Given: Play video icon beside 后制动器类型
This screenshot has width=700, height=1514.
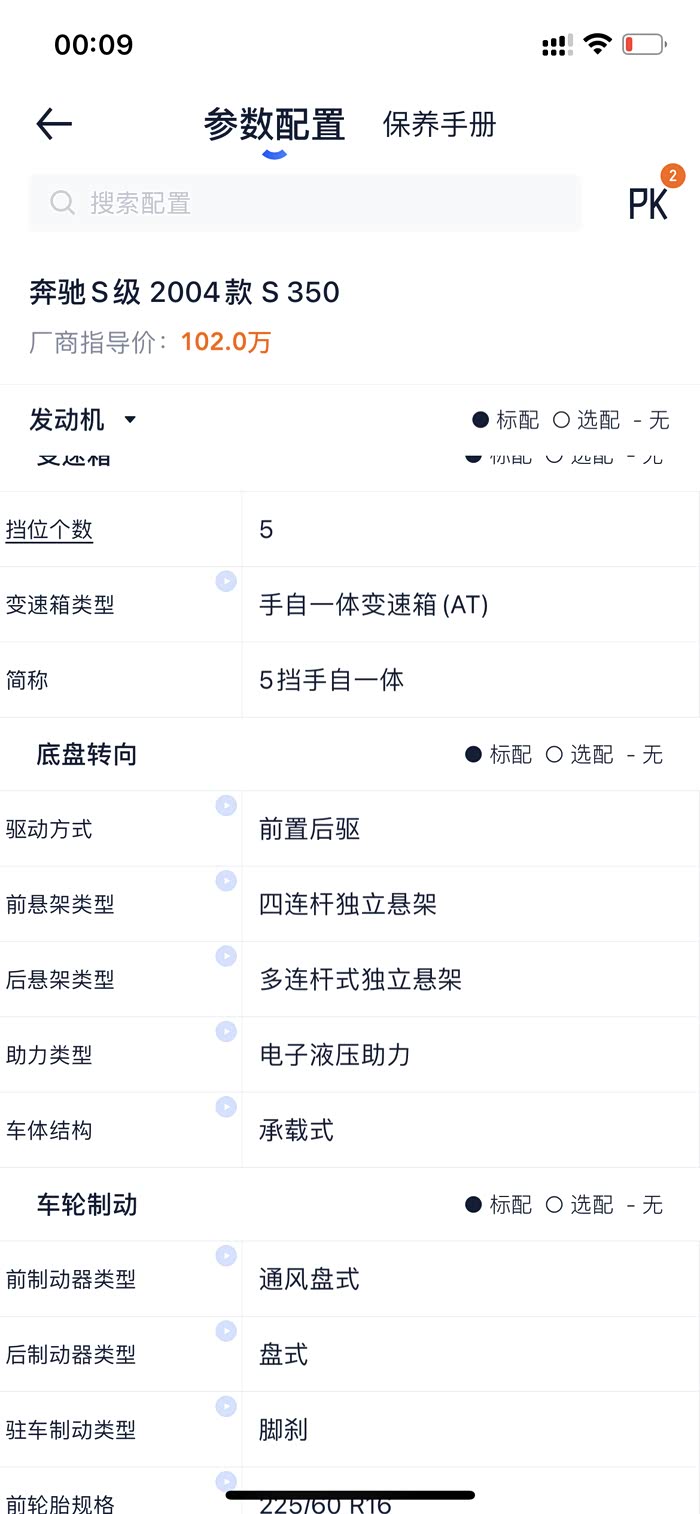Looking at the screenshot, I should [x=226, y=1331].
